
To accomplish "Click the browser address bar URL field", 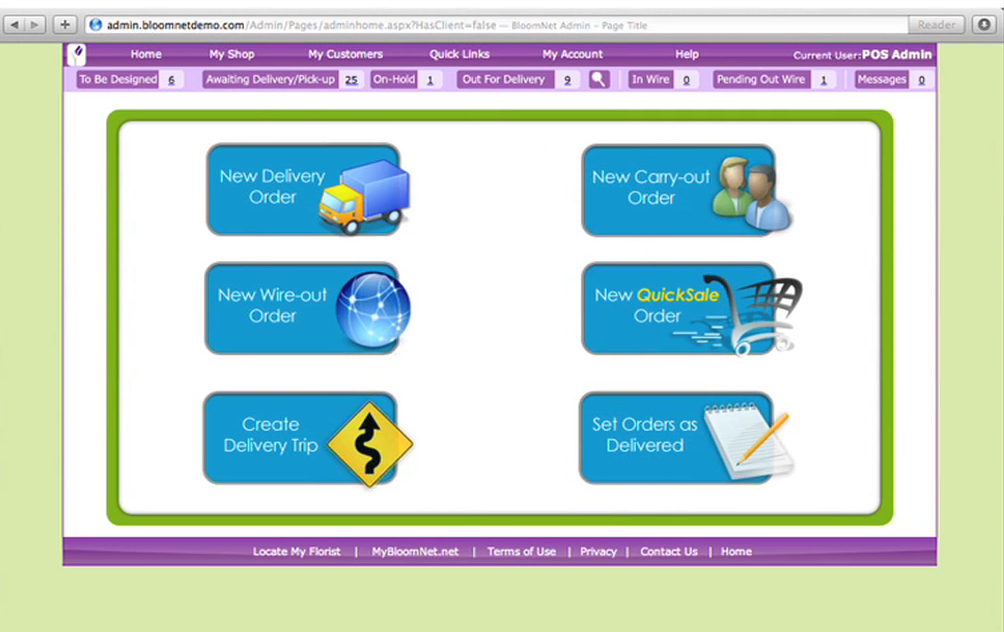I will 497,25.
